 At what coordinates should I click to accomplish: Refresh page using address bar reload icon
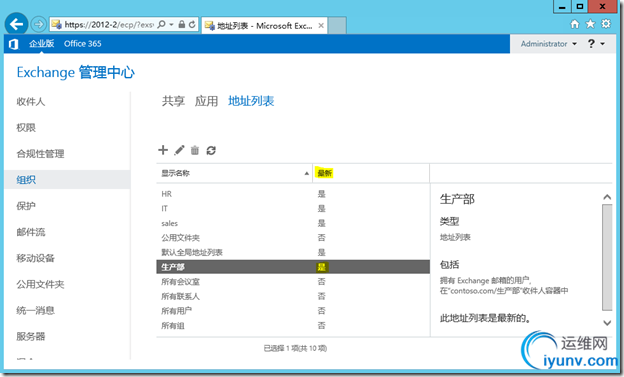click(x=192, y=24)
